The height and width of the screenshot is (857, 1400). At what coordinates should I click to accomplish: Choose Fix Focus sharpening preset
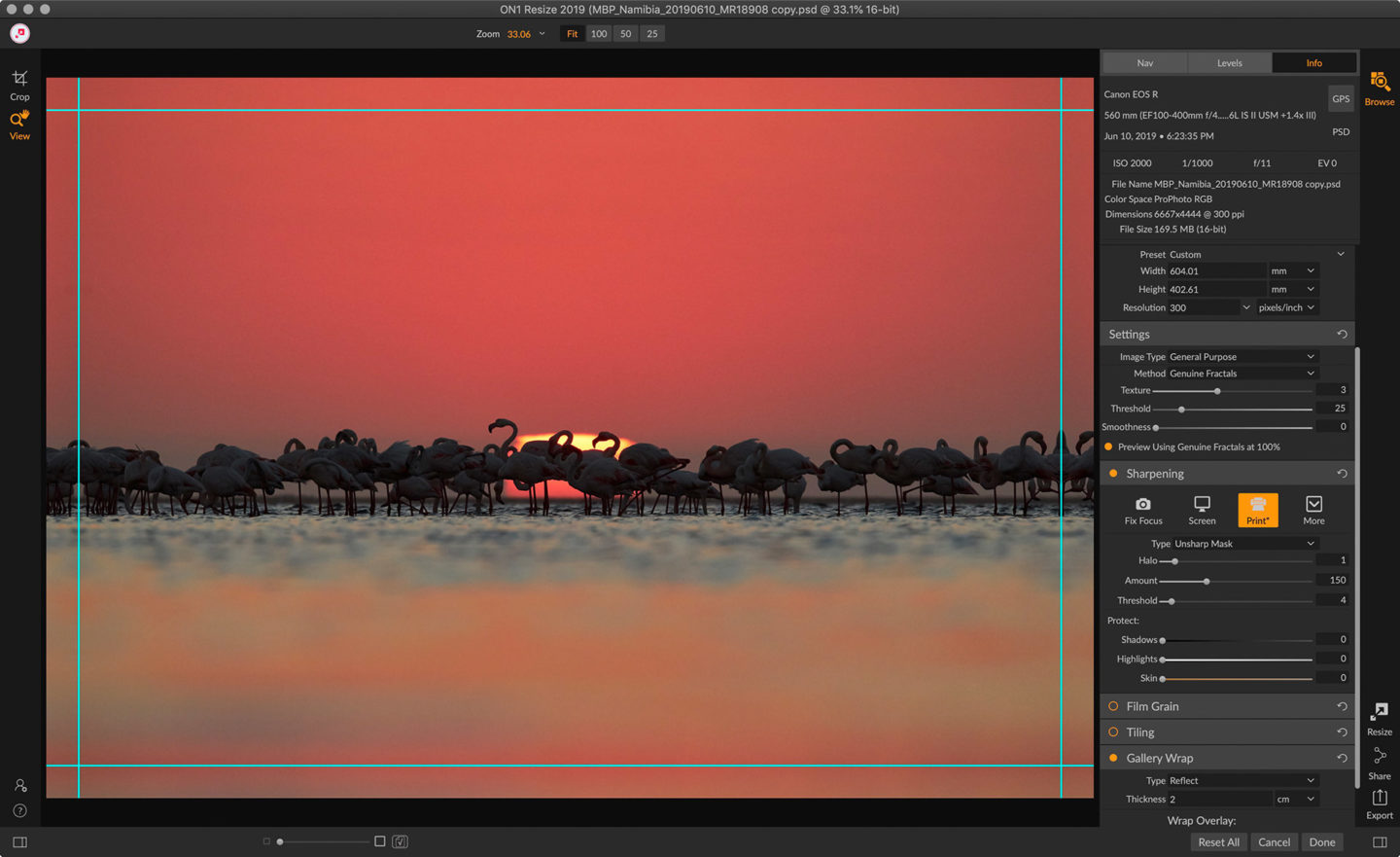[x=1143, y=510]
